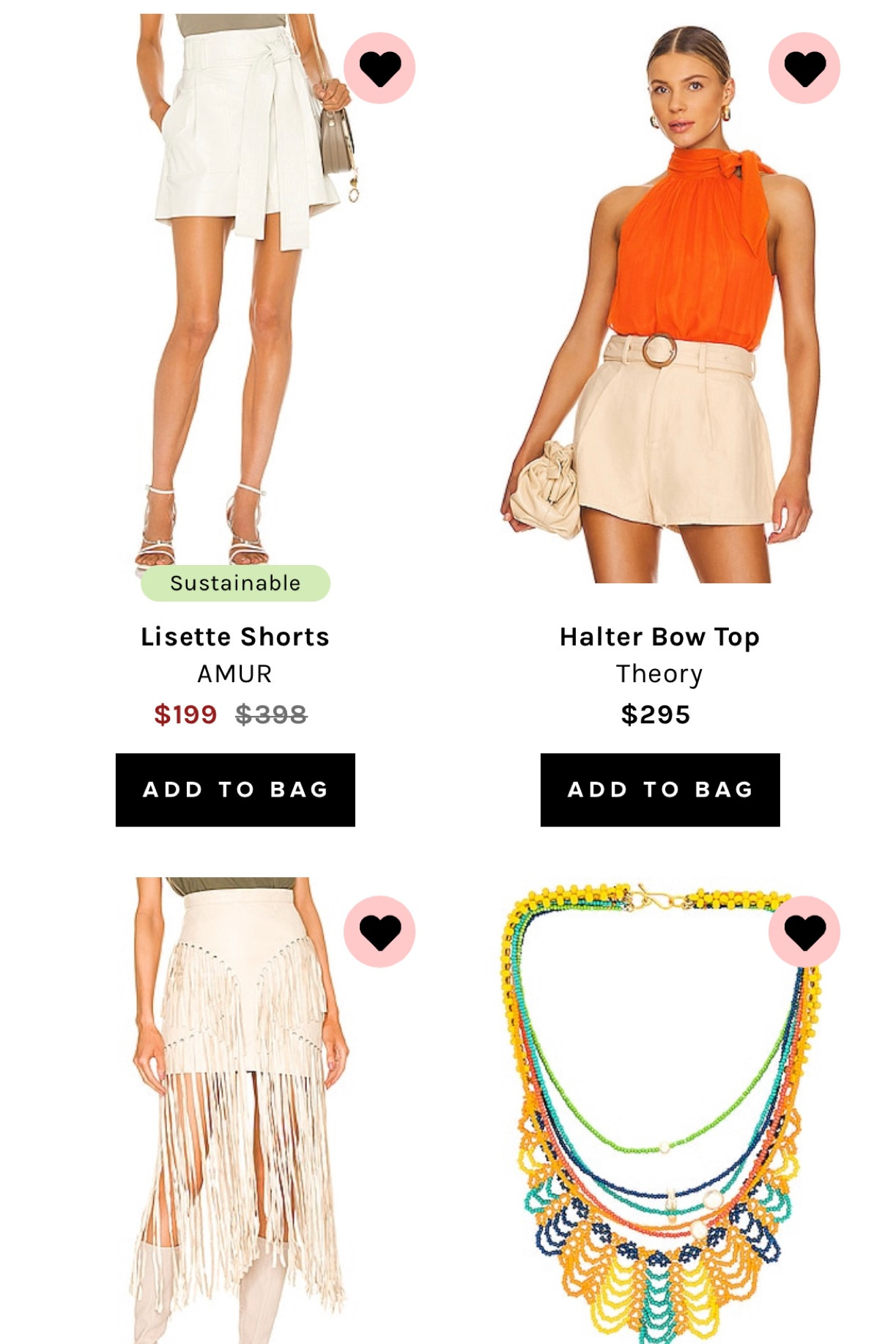Visit the AMUR brand link
This screenshot has height=1344, width=896.
pyautogui.click(x=235, y=674)
